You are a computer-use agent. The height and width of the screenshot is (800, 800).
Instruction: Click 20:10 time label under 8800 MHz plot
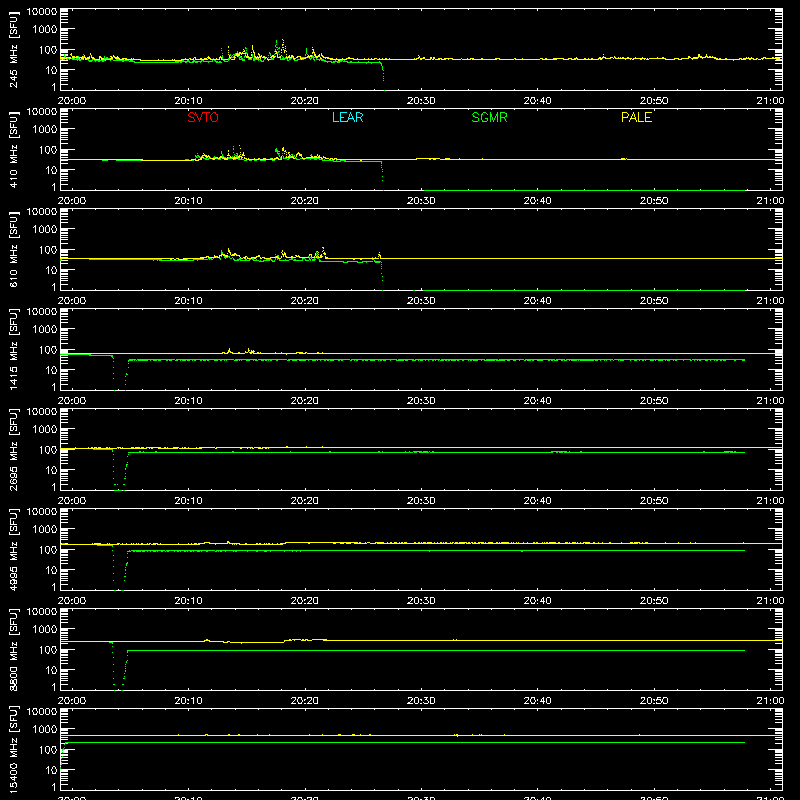pyautogui.click(x=188, y=701)
